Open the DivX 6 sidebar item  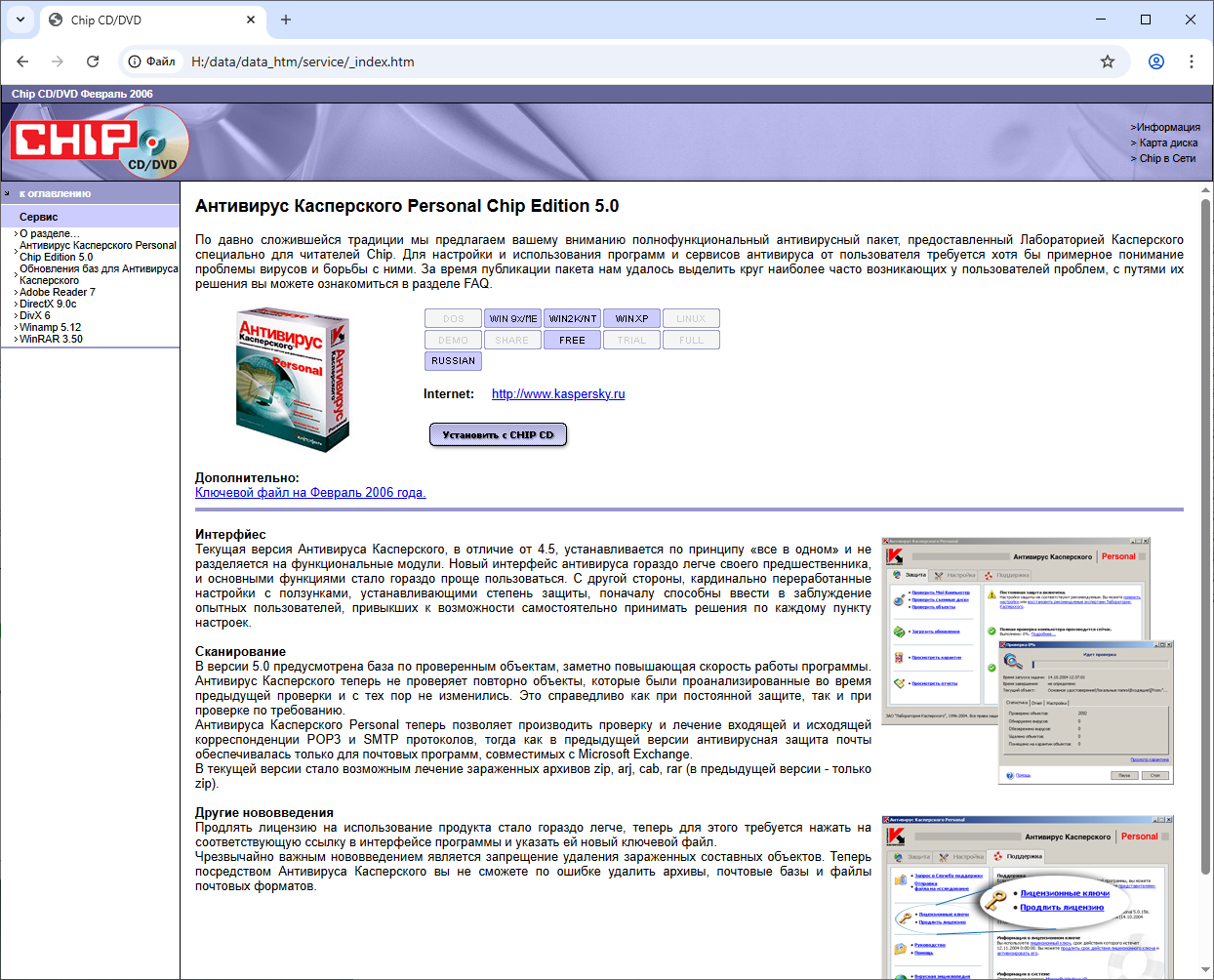pos(34,315)
